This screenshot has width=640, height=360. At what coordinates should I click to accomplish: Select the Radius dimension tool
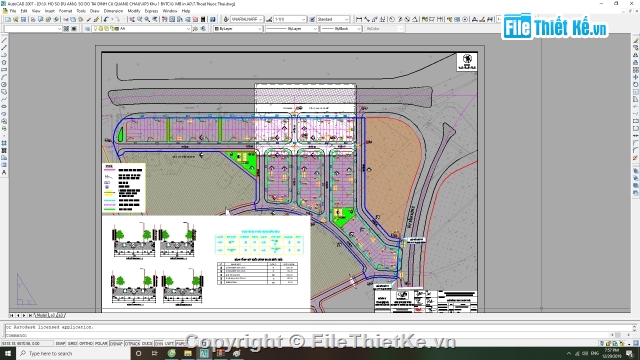[392, 19]
